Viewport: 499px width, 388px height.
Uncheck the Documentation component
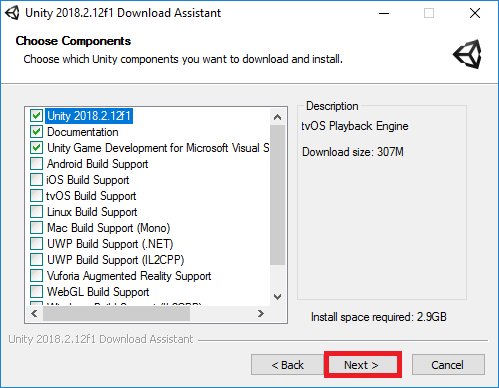(36, 132)
